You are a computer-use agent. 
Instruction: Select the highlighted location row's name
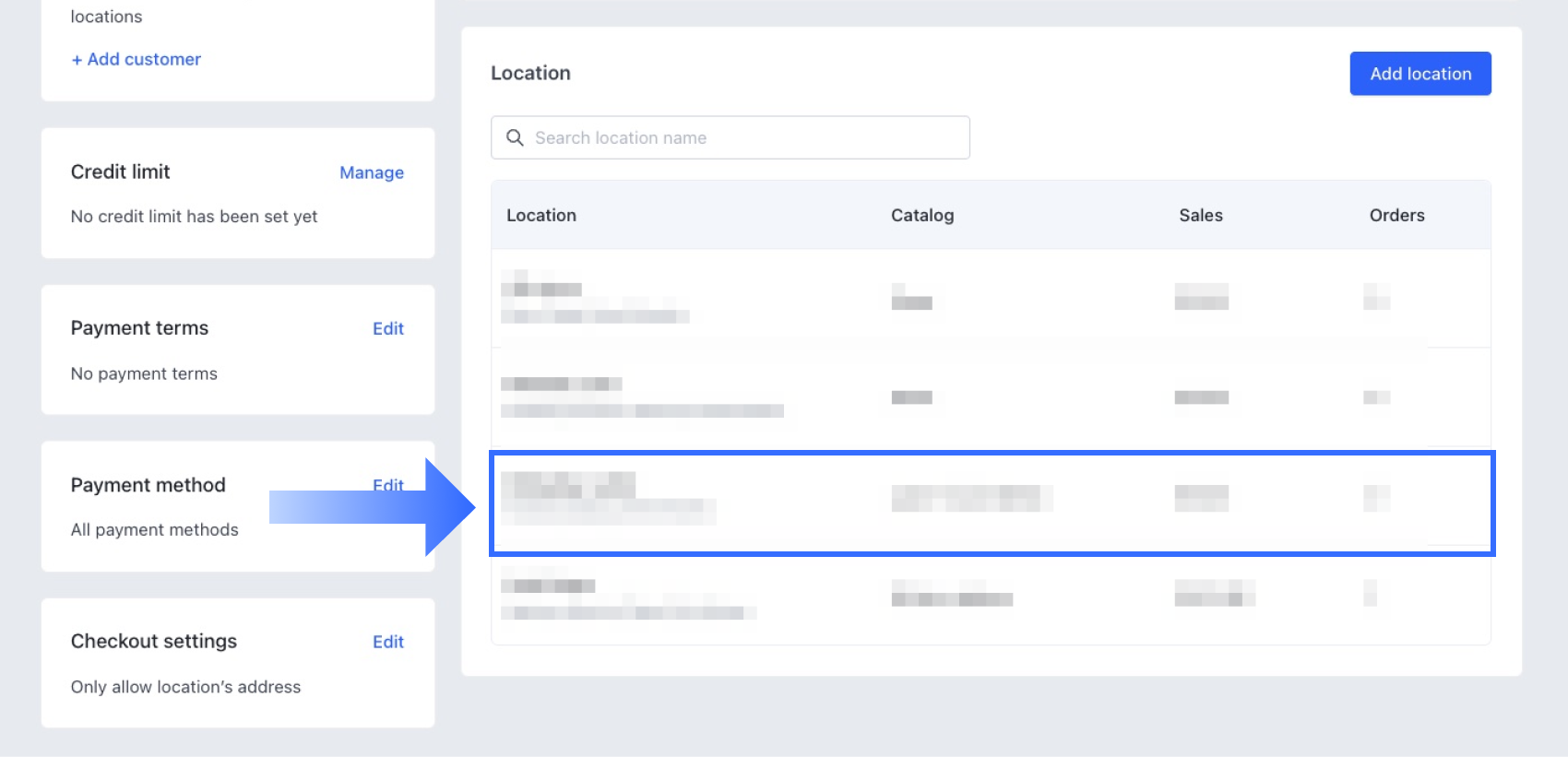pyautogui.click(x=568, y=484)
